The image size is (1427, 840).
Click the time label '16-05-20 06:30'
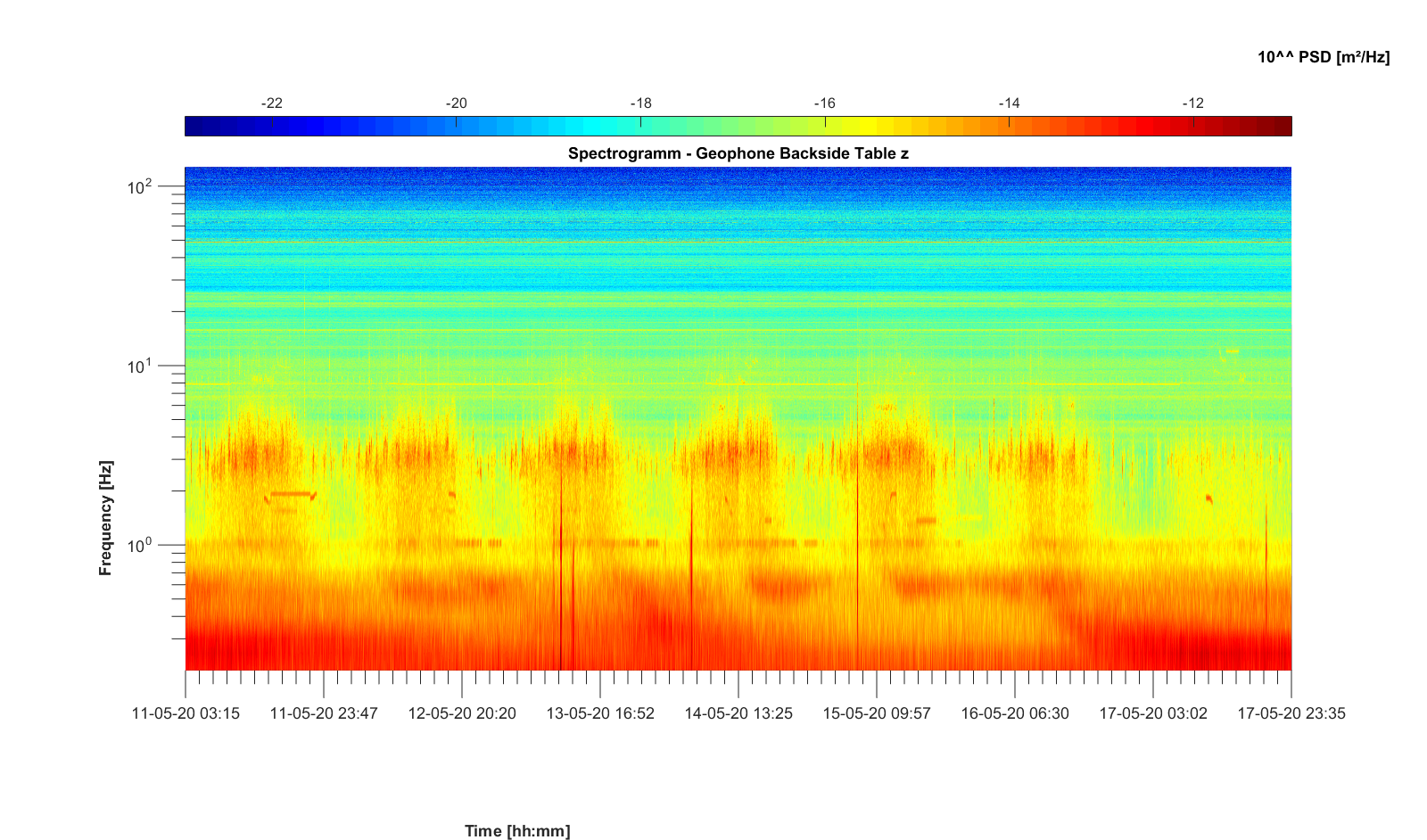[1015, 713]
